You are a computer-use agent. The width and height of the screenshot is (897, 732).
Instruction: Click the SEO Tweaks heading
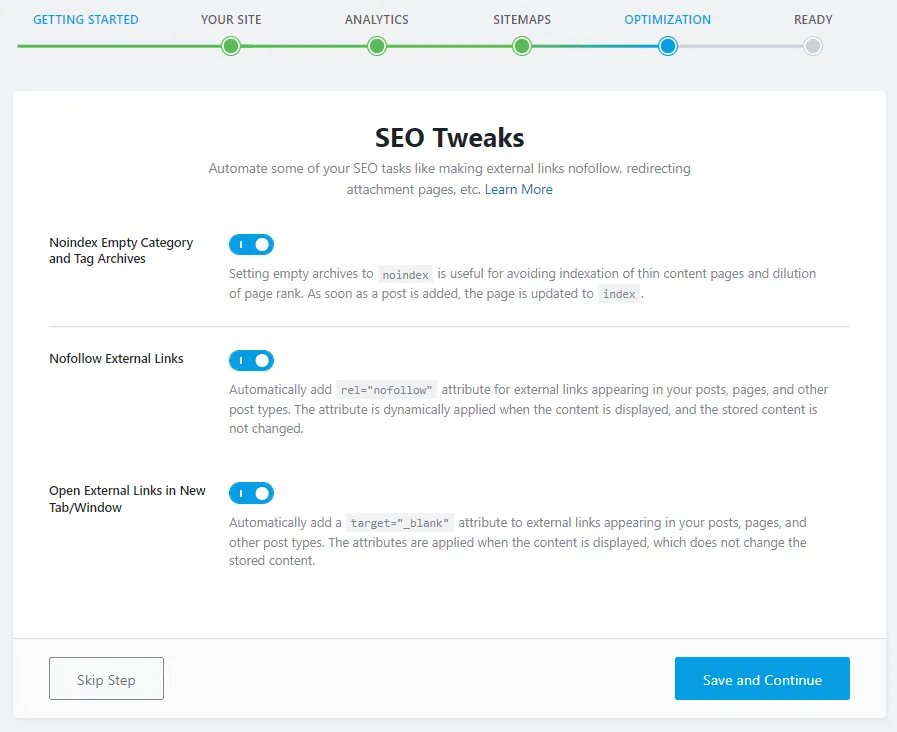(x=449, y=137)
